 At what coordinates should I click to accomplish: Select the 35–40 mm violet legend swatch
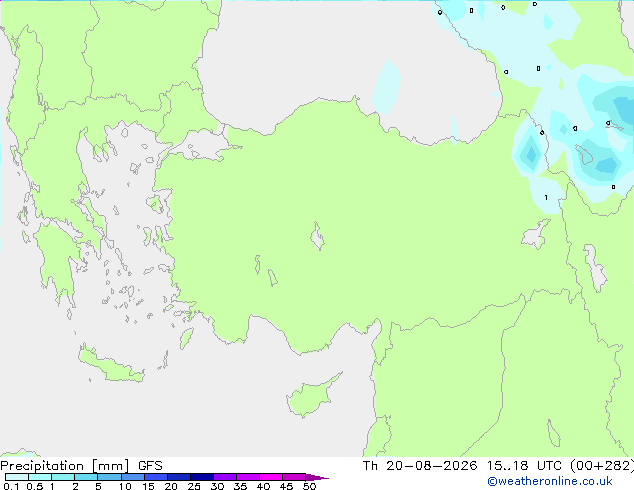(248, 477)
